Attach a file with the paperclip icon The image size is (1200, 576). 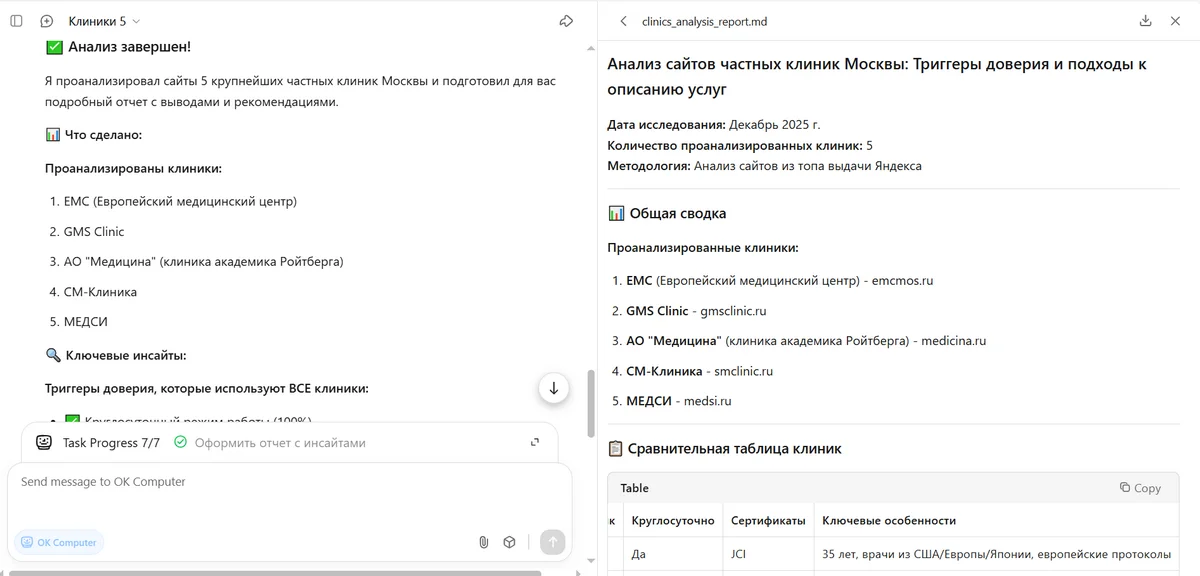(483, 542)
